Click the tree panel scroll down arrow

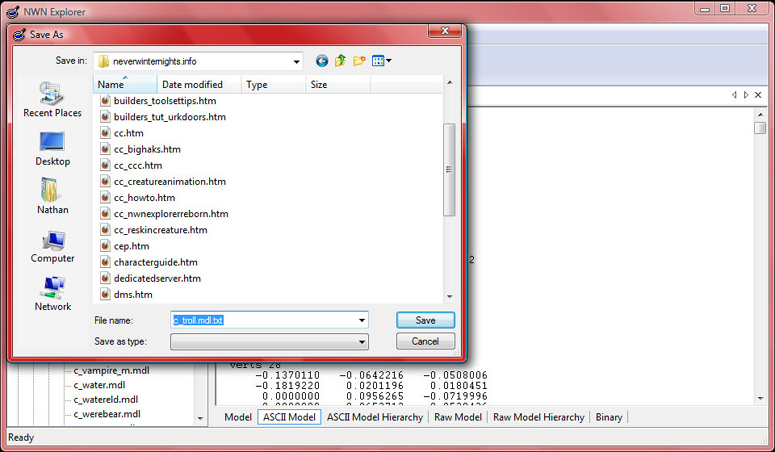pyautogui.click(x=200, y=418)
